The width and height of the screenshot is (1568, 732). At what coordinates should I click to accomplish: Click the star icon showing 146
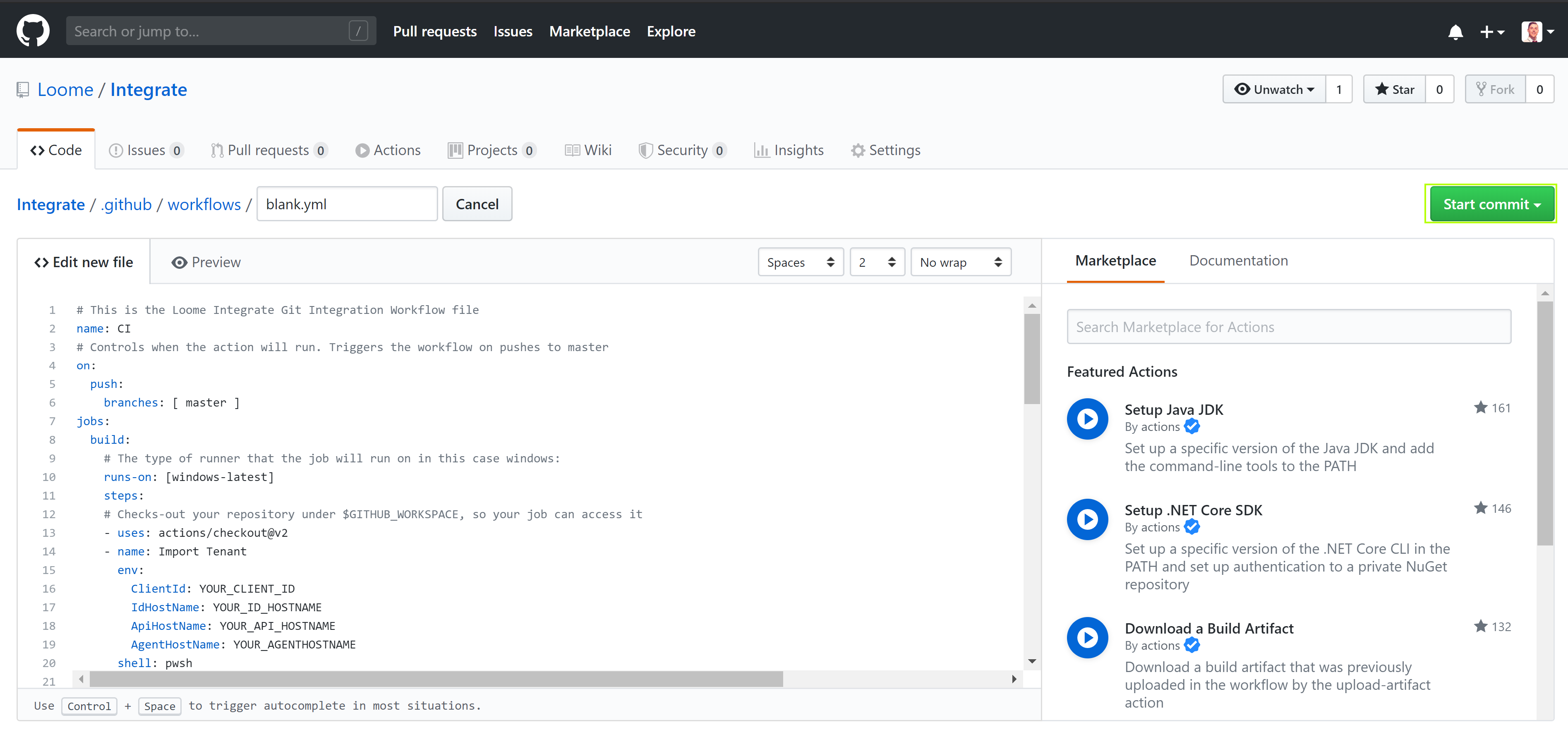1480,507
